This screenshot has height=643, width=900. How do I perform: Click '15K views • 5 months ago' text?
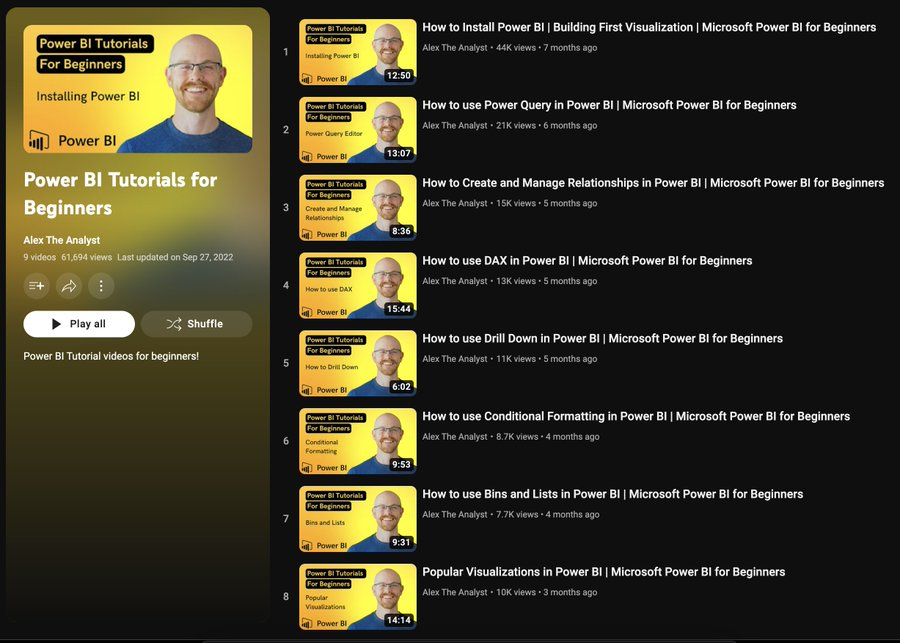[x=546, y=203]
